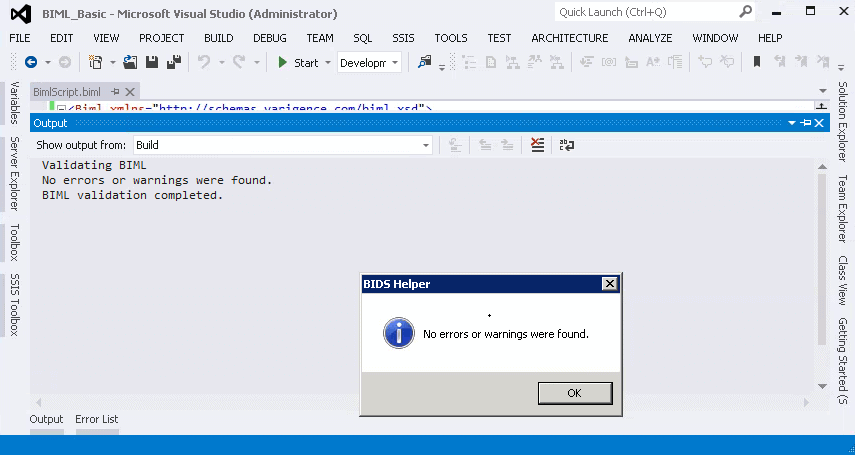Click the Clear All output icon
855x455 pixels.
tap(538, 145)
